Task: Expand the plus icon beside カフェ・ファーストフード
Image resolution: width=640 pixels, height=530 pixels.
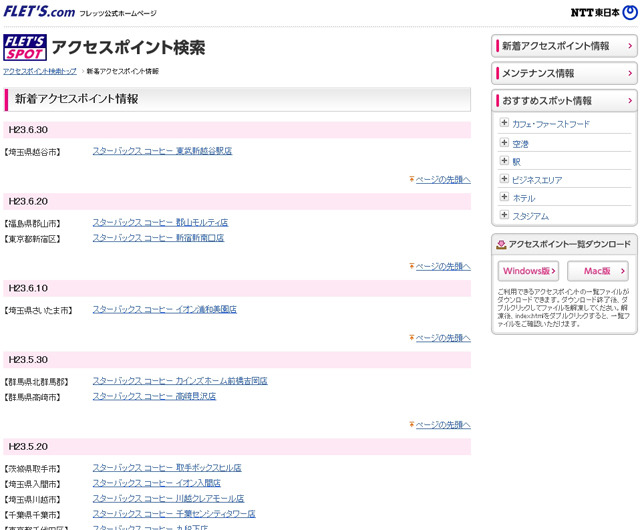Action: click(x=504, y=122)
